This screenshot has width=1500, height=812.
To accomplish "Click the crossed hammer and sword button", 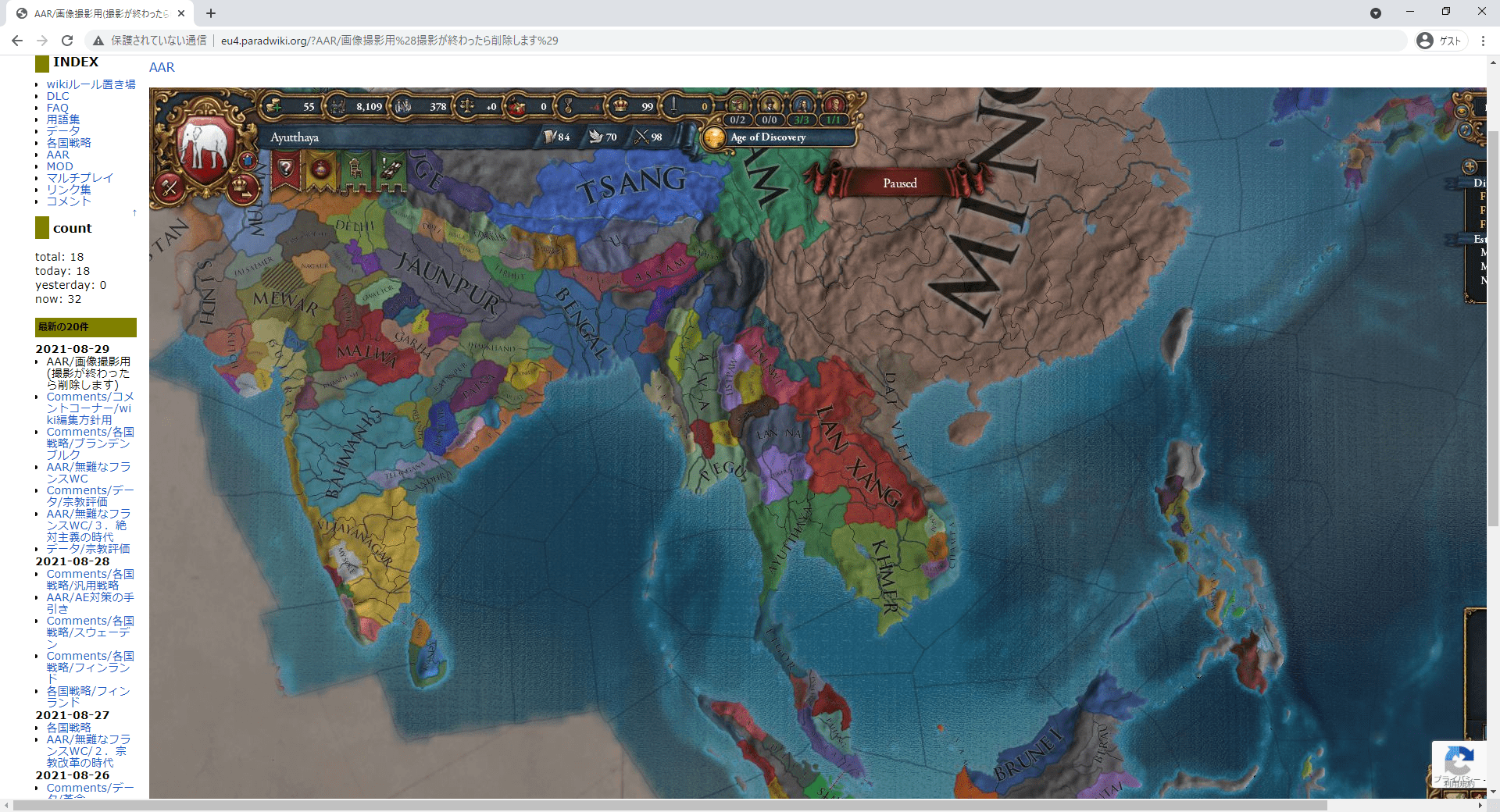I will click(x=170, y=187).
